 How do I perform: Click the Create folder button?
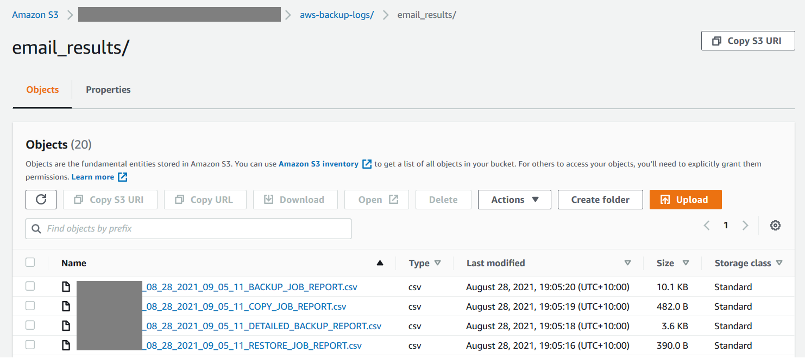(x=600, y=200)
